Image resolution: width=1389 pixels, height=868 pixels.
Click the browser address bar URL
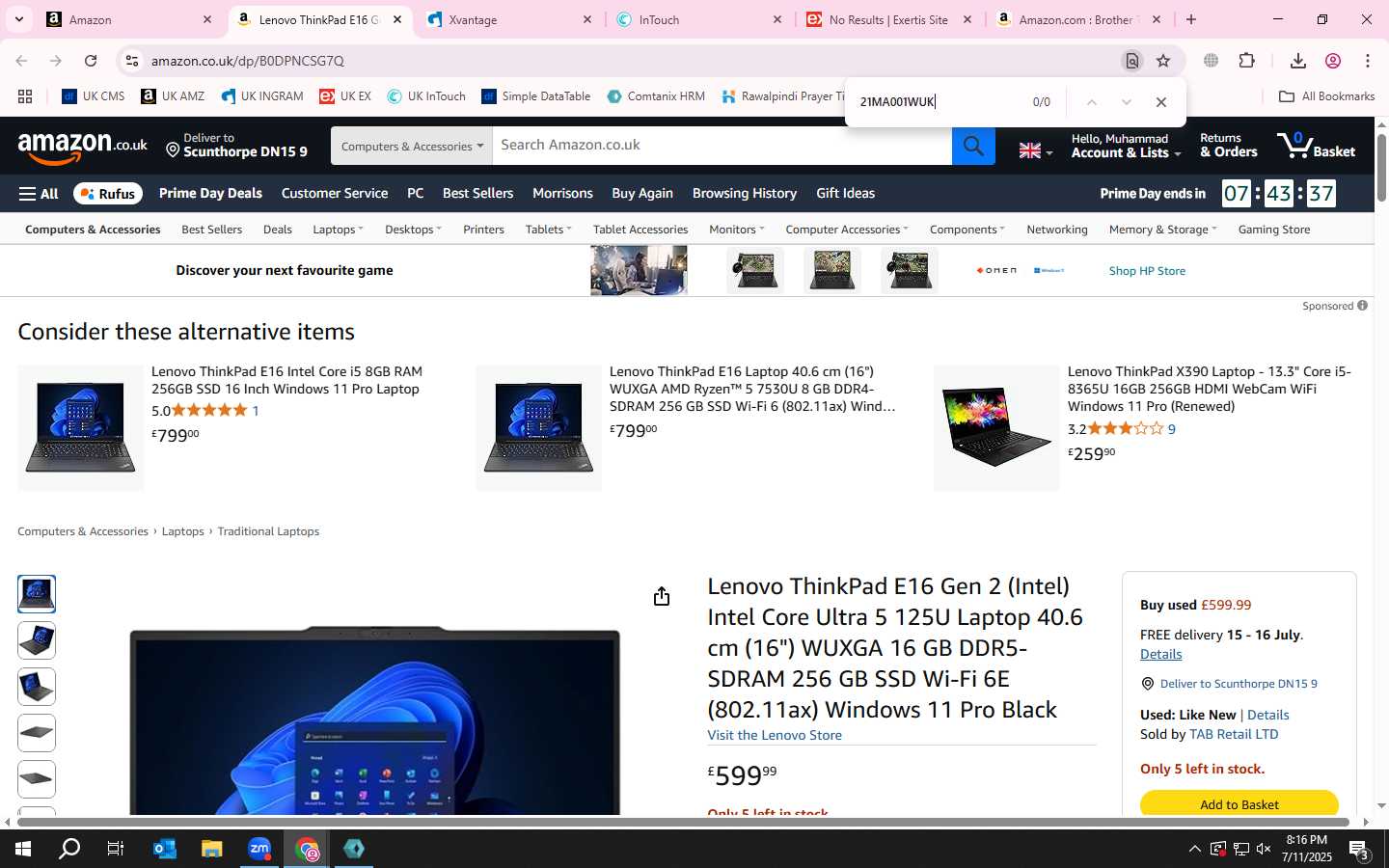pyautogui.click(x=247, y=61)
